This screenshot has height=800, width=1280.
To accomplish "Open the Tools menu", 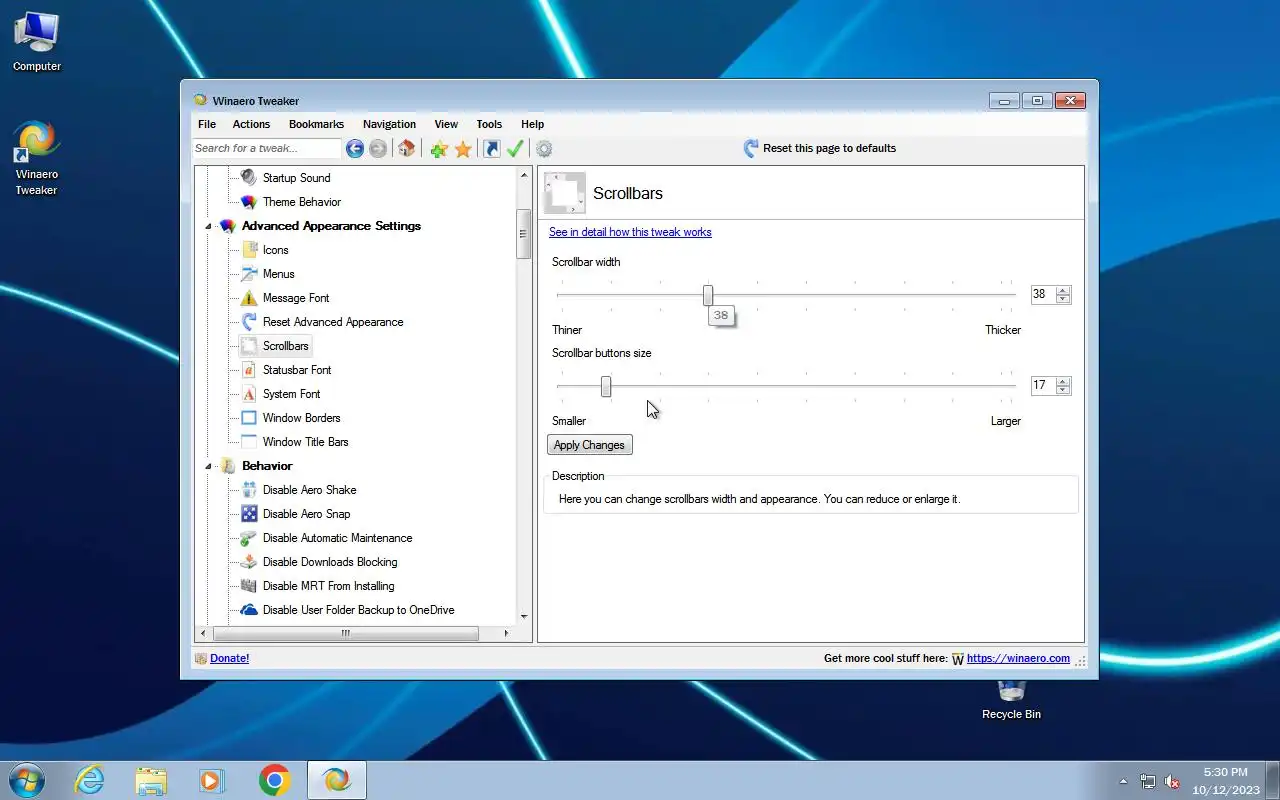I will [x=489, y=124].
